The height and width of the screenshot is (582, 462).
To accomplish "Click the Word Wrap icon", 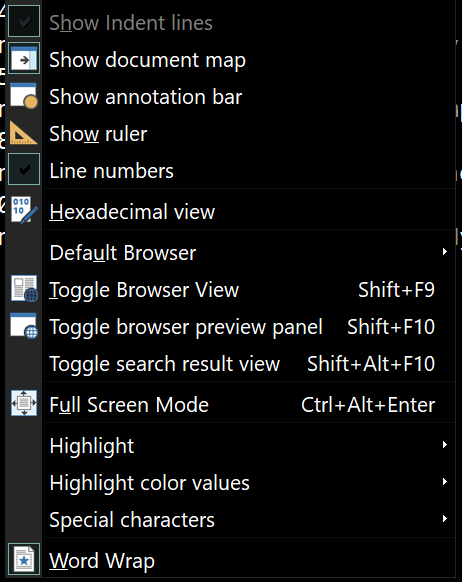I will tap(24, 559).
